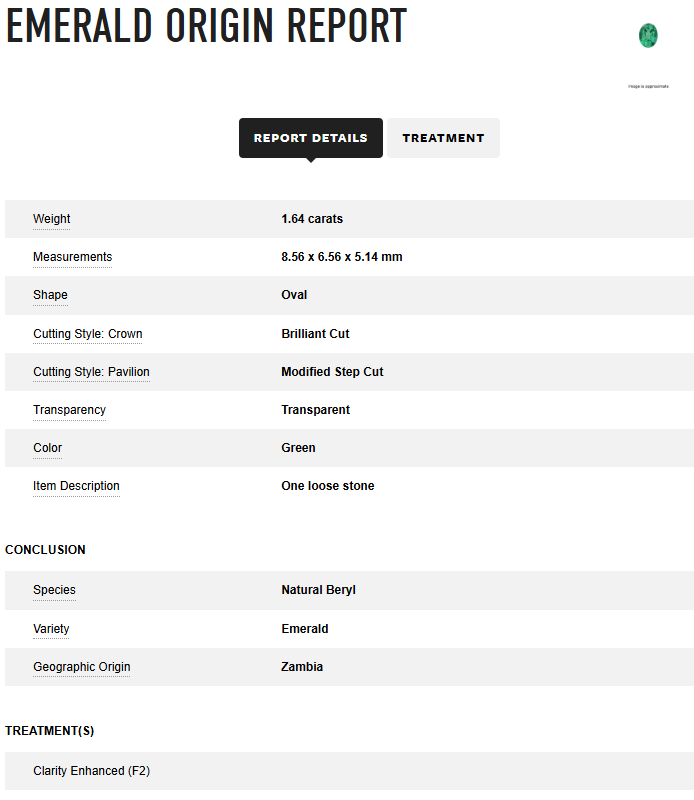Image resolution: width=694 pixels, height=800 pixels.
Task: Select the 1.64 carats value
Action: (312, 219)
